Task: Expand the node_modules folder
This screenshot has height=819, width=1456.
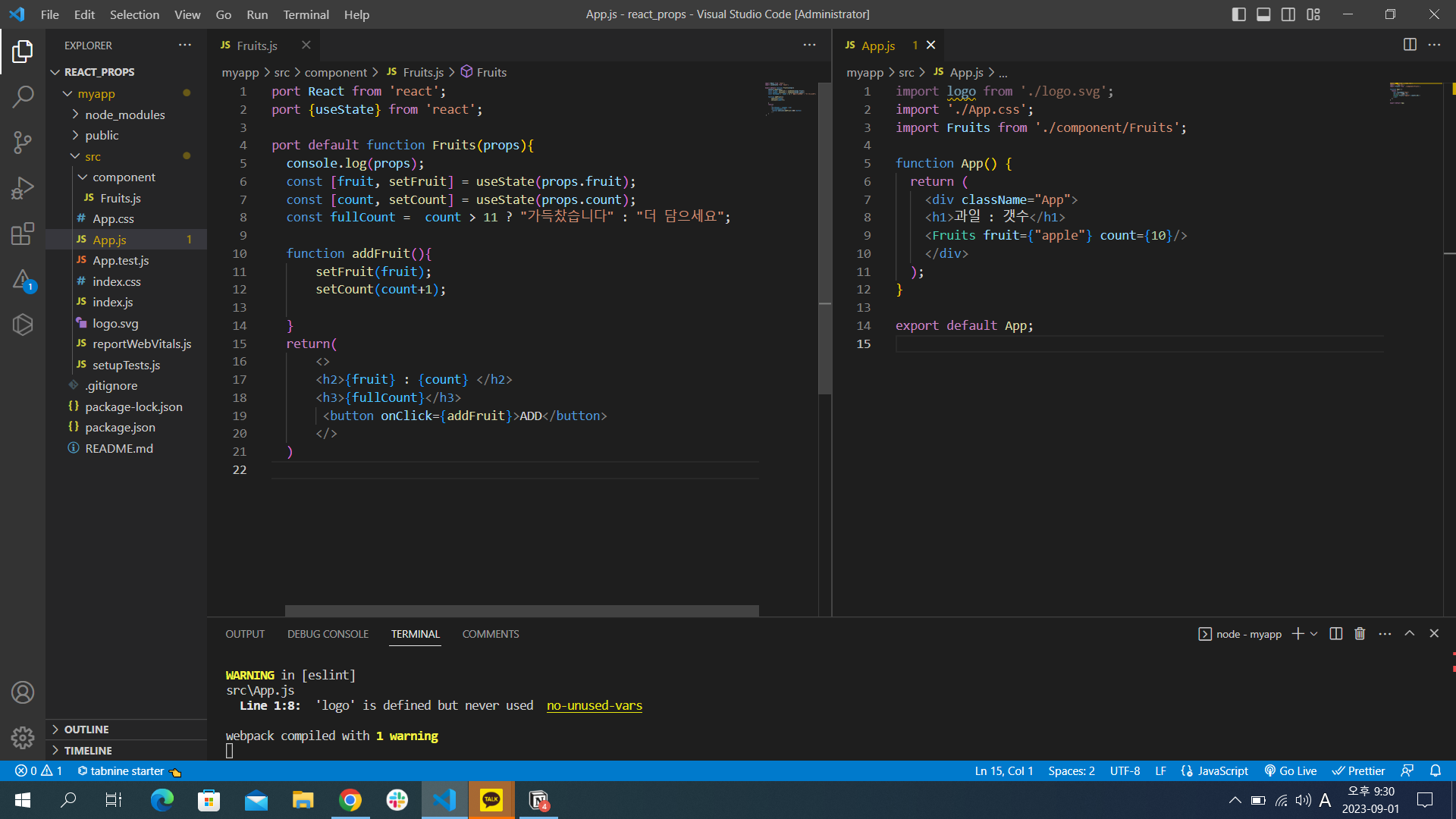Action: 124,115
